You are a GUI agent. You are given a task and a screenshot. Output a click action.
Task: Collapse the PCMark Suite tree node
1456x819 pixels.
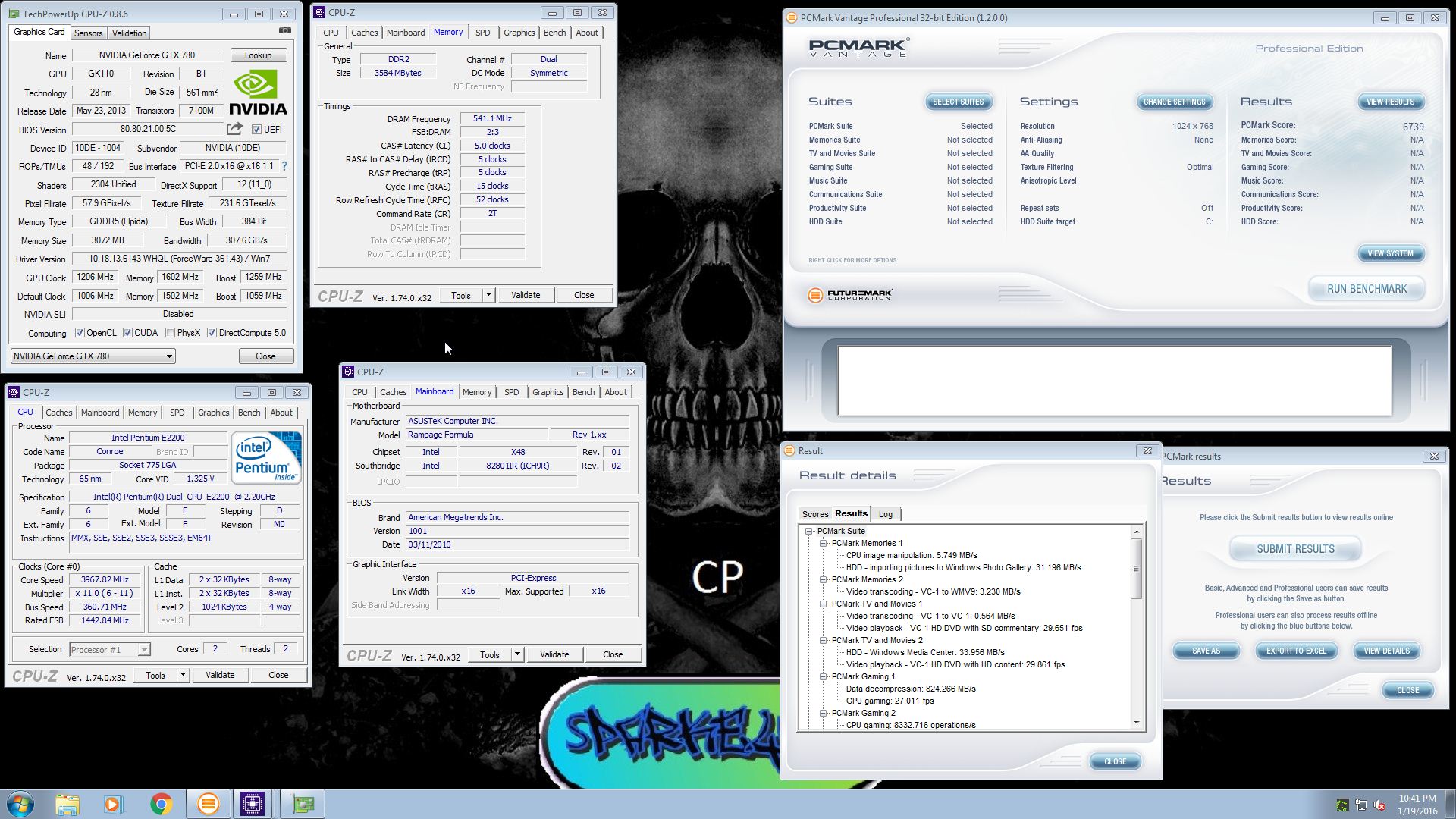809,531
